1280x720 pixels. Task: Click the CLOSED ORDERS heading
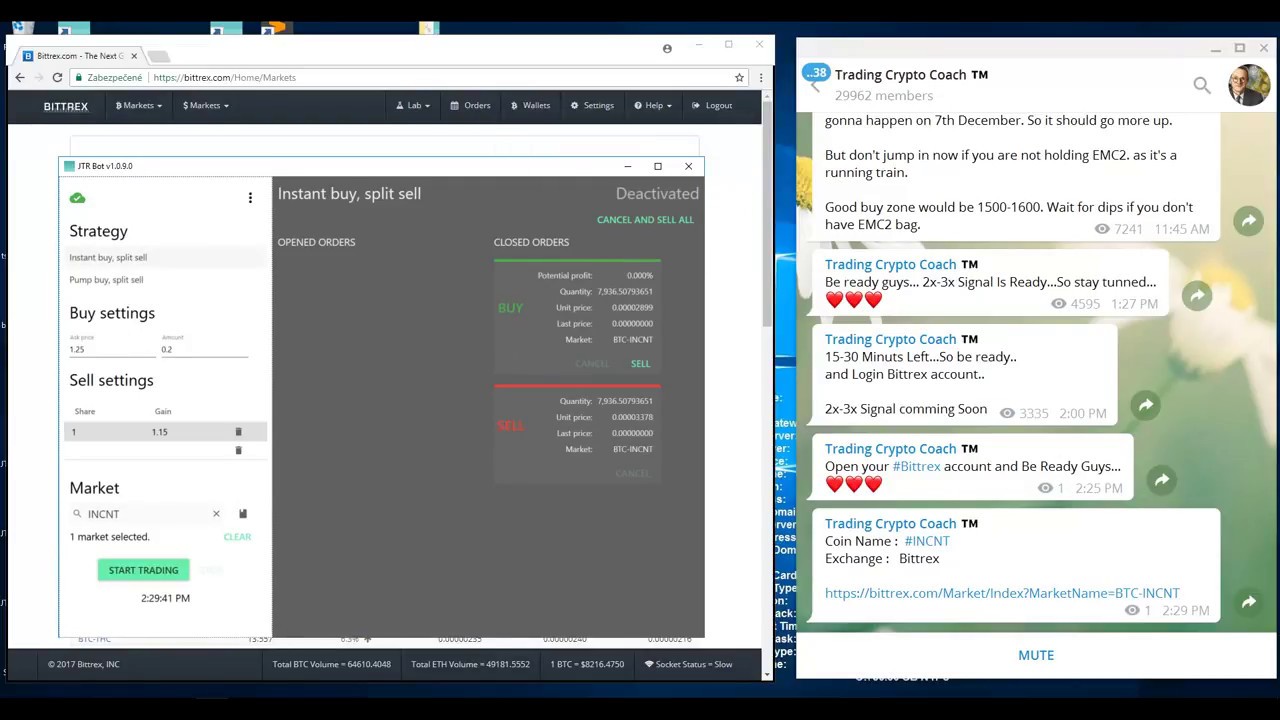pyautogui.click(x=531, y=242)
